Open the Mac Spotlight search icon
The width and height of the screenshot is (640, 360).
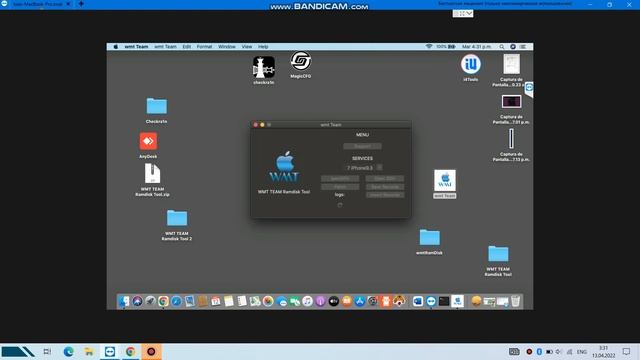[x=502, y=47]
